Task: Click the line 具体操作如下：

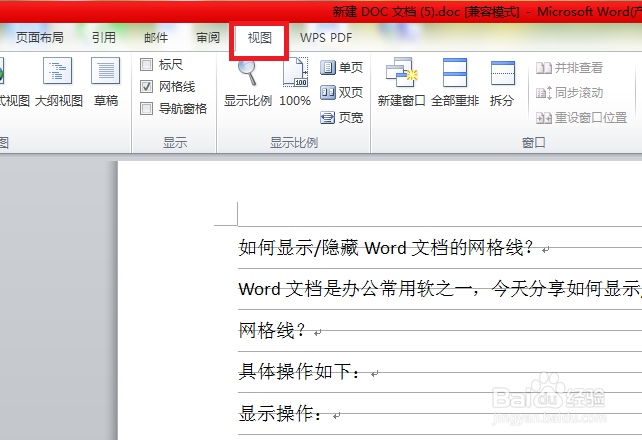Action: tap(299, 372)
